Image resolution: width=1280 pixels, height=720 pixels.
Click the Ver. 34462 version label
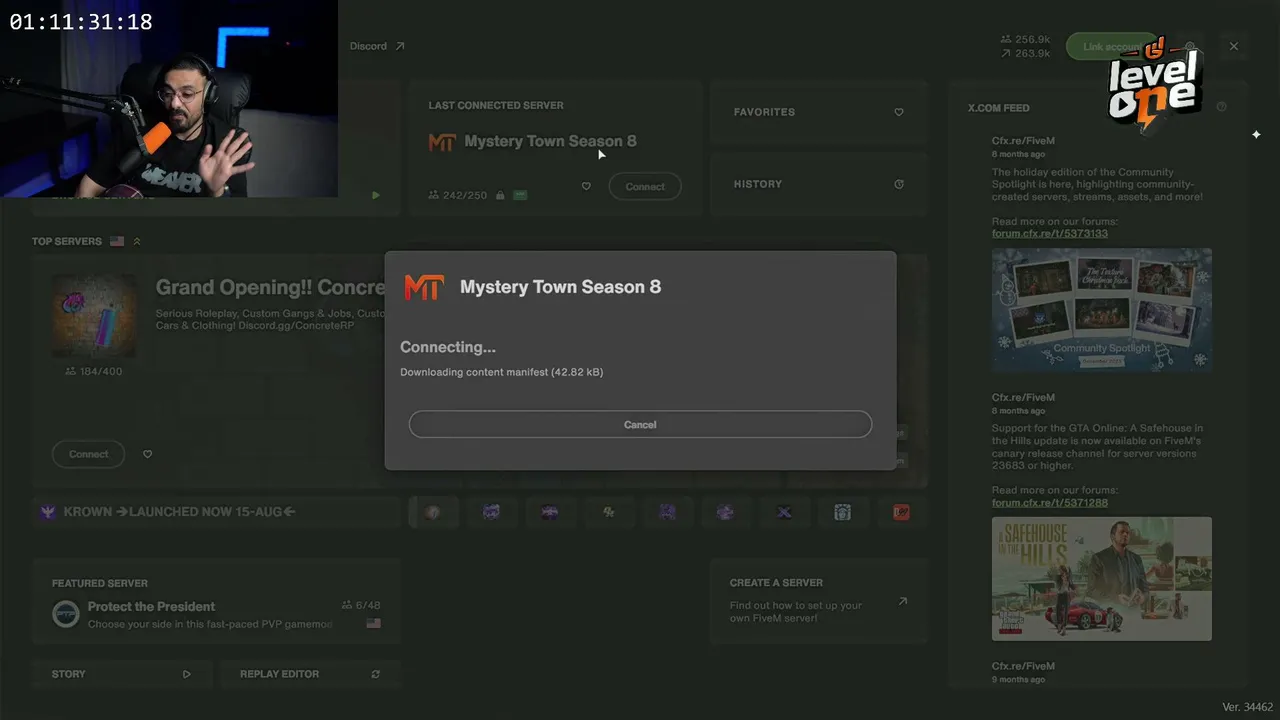(x=1247, y=707)
